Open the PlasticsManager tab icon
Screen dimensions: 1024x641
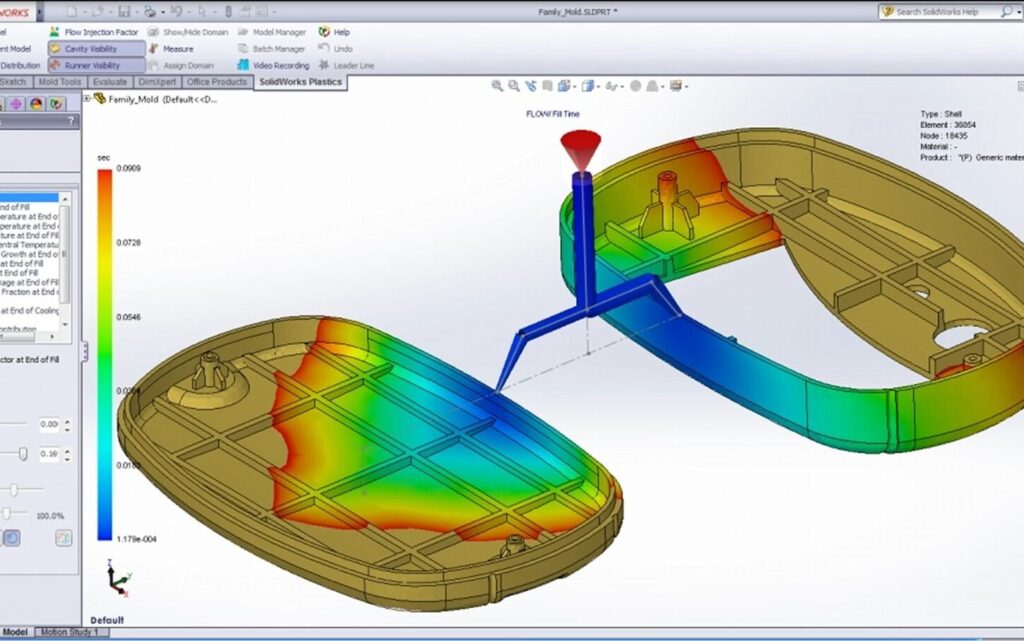click(57, 104)
